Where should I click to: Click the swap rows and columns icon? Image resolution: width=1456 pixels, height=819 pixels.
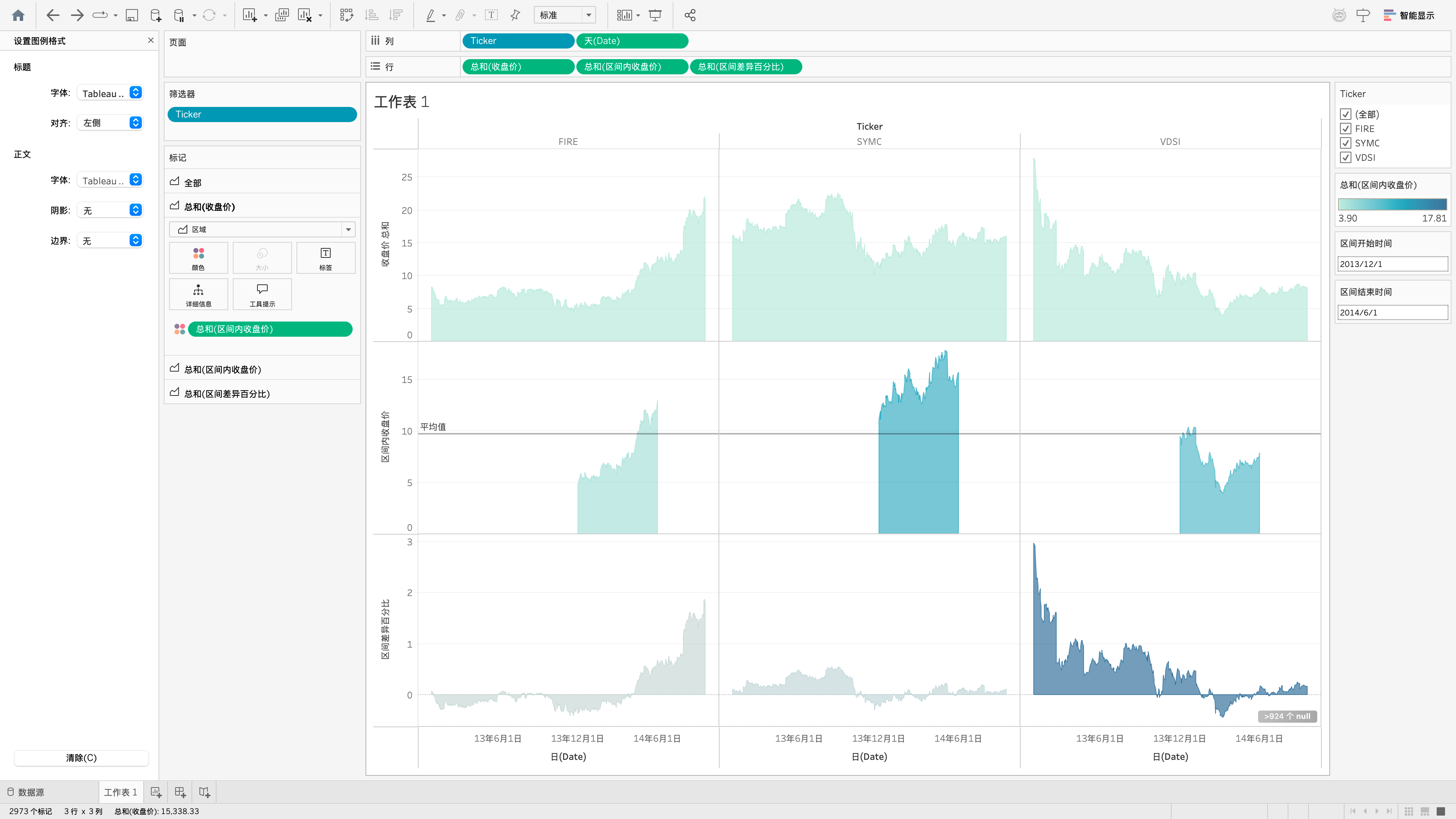pos(347,15)
